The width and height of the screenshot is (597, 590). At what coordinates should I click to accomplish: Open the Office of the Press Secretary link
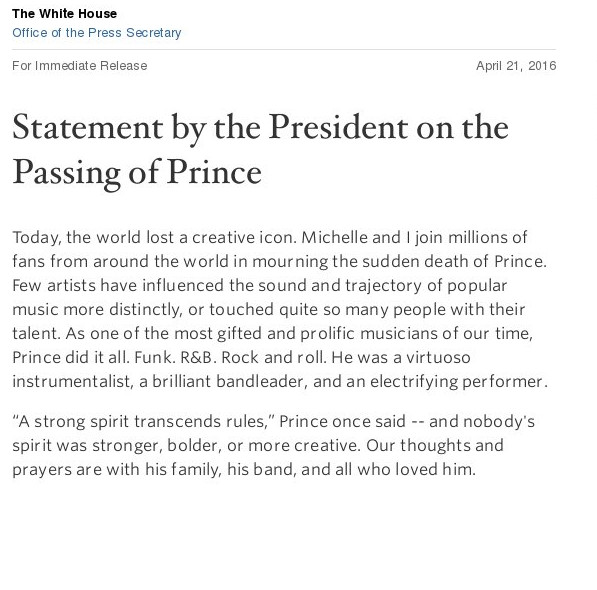97,33
